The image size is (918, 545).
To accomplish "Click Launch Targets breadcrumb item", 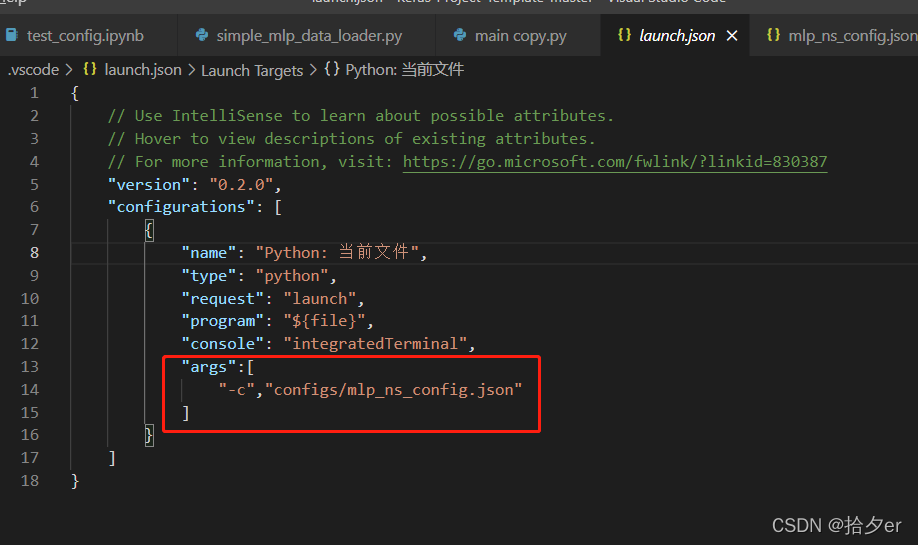I will [x=252, y=70].
